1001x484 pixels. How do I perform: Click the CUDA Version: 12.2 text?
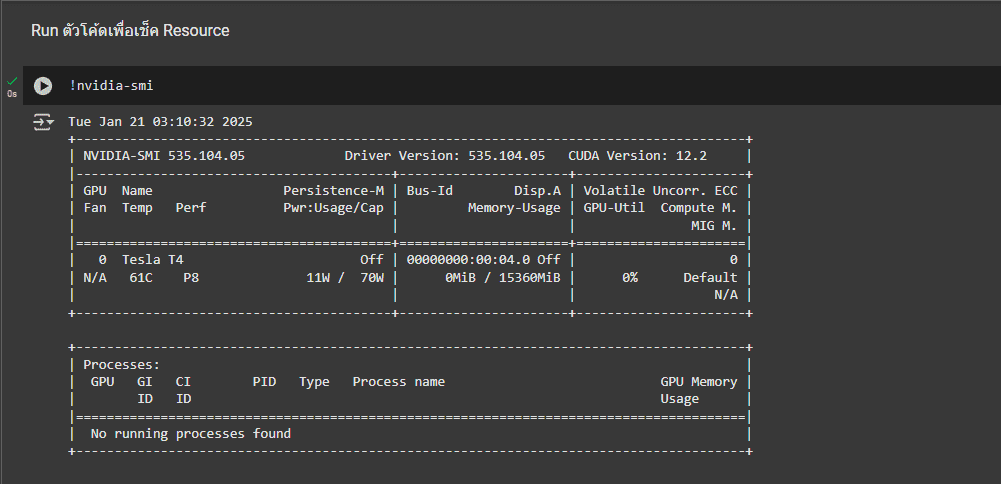click(637, 156)
